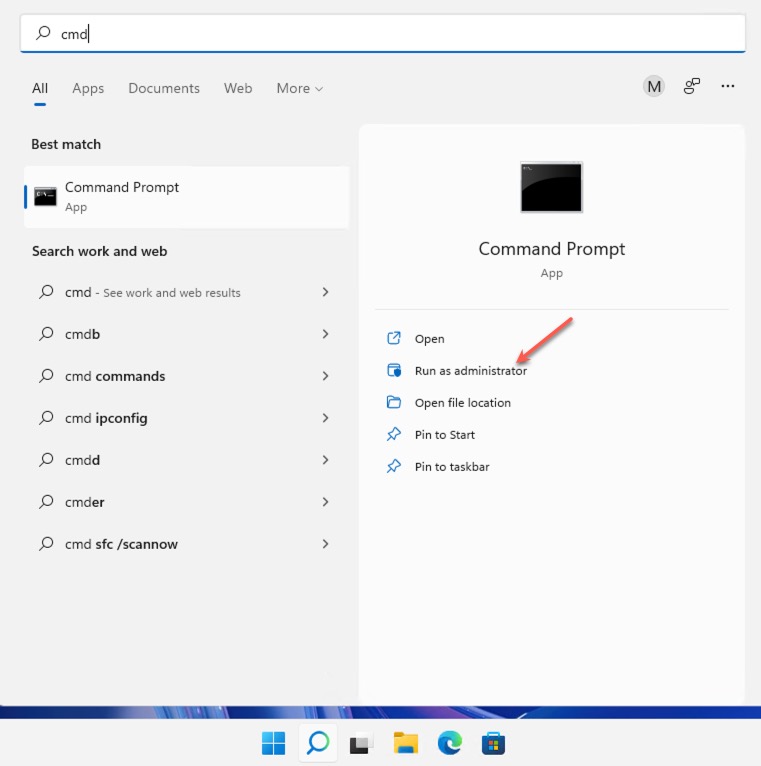Click the Command Prompt icon in best match
This screenshot has width=761, height=766.
click(x=45, y=196)
